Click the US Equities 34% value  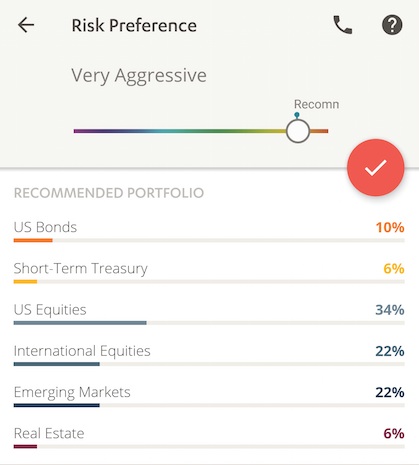pyautogui.click(x=390, y=310)
